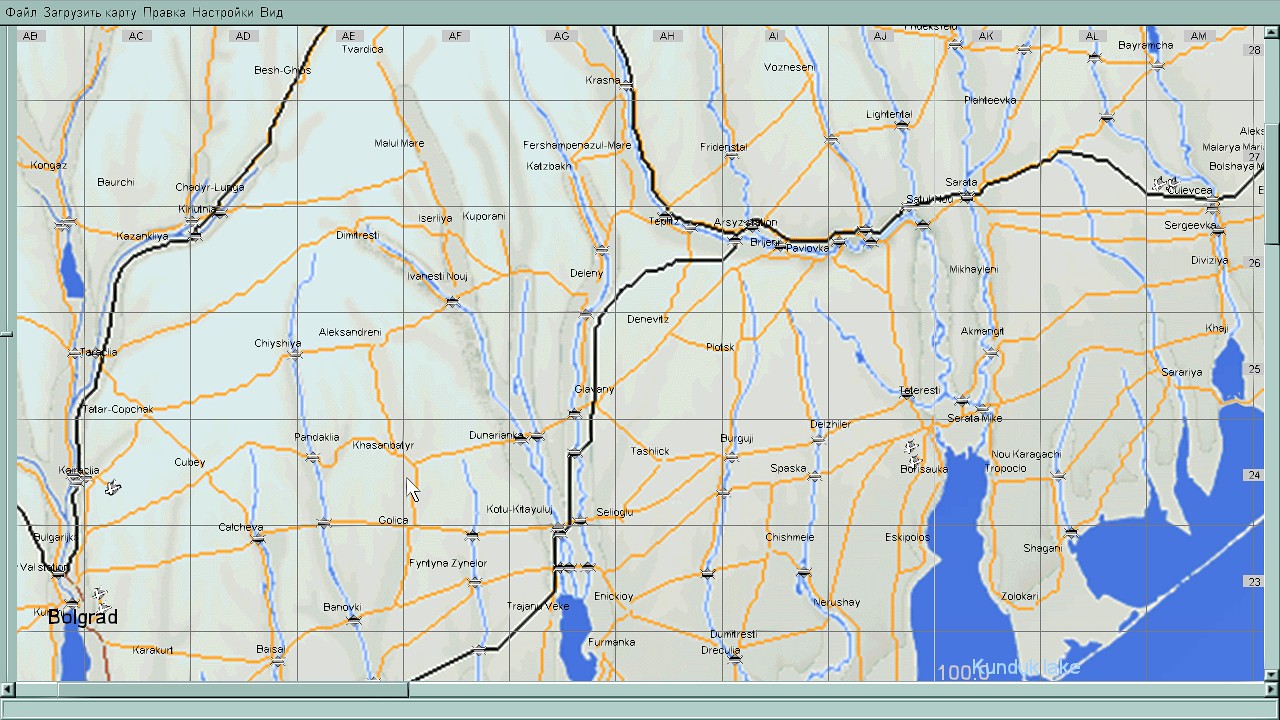Click the Cubey town label
Viewport: 1280px width, 720px height.
coord(189,462)
